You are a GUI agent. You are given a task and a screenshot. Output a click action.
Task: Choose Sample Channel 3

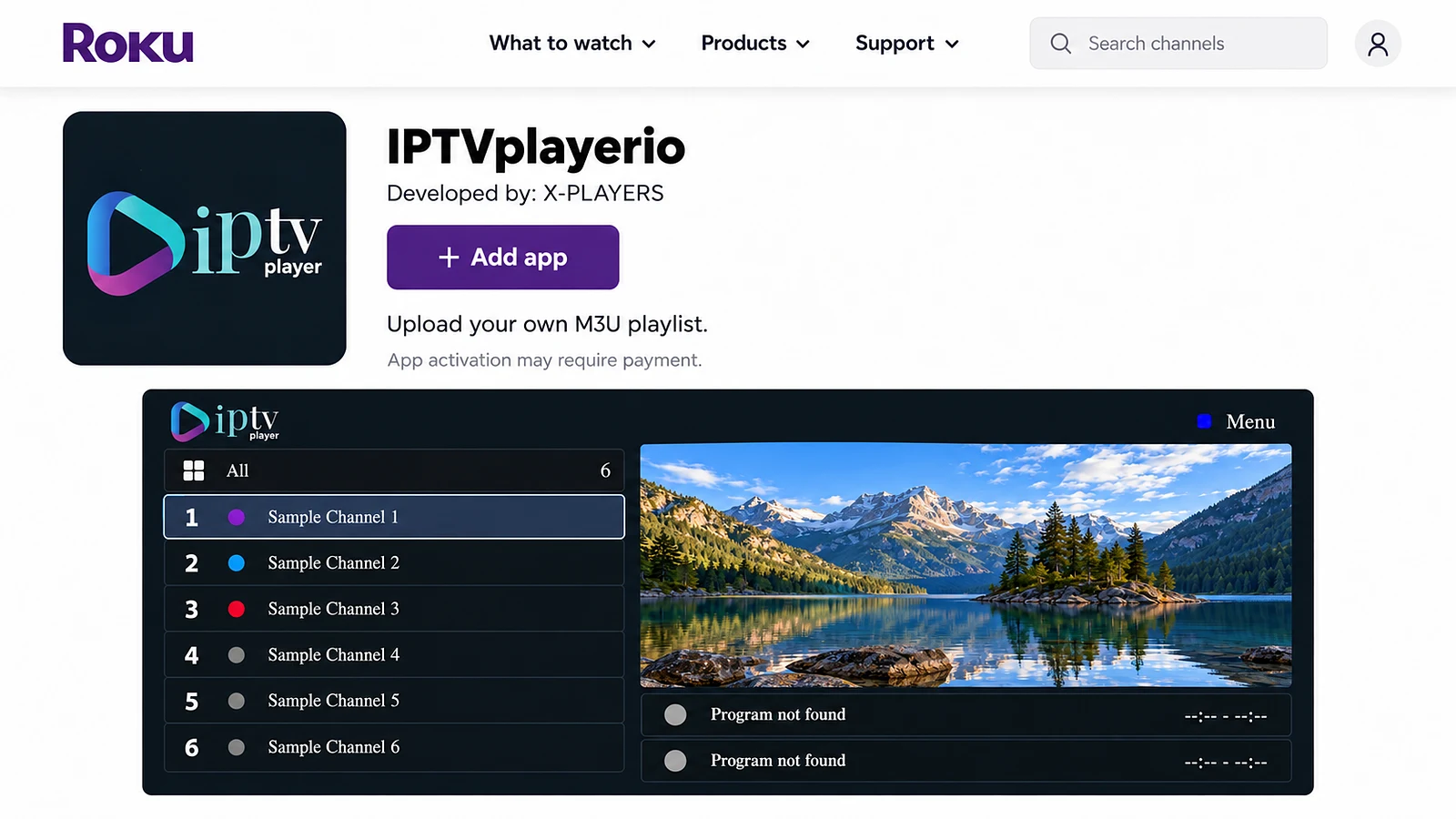(x=394, y=609)
